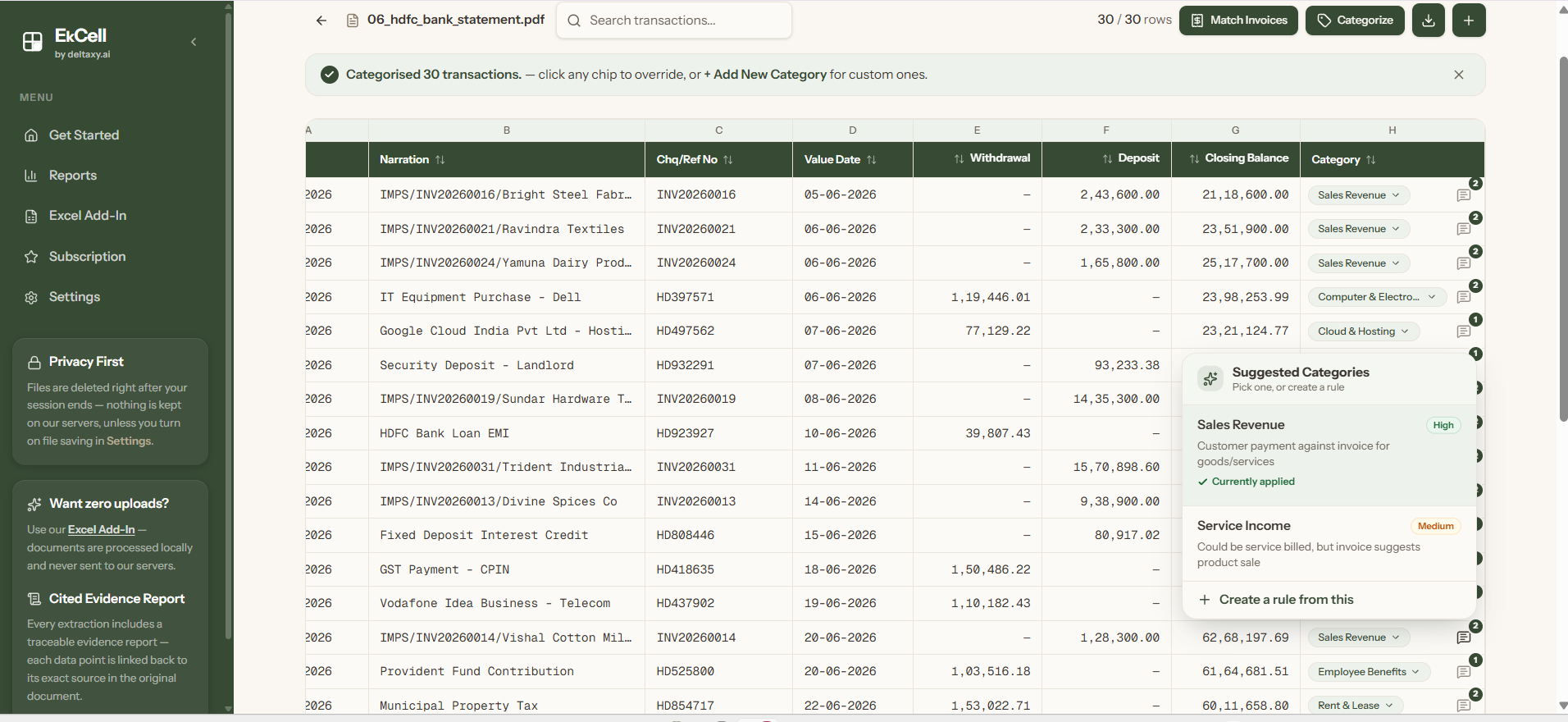Open the Computer & Electro... category dropdown
This screenshot has width=1568, height=722.
pyautogui.click(x=1377, y=297)
